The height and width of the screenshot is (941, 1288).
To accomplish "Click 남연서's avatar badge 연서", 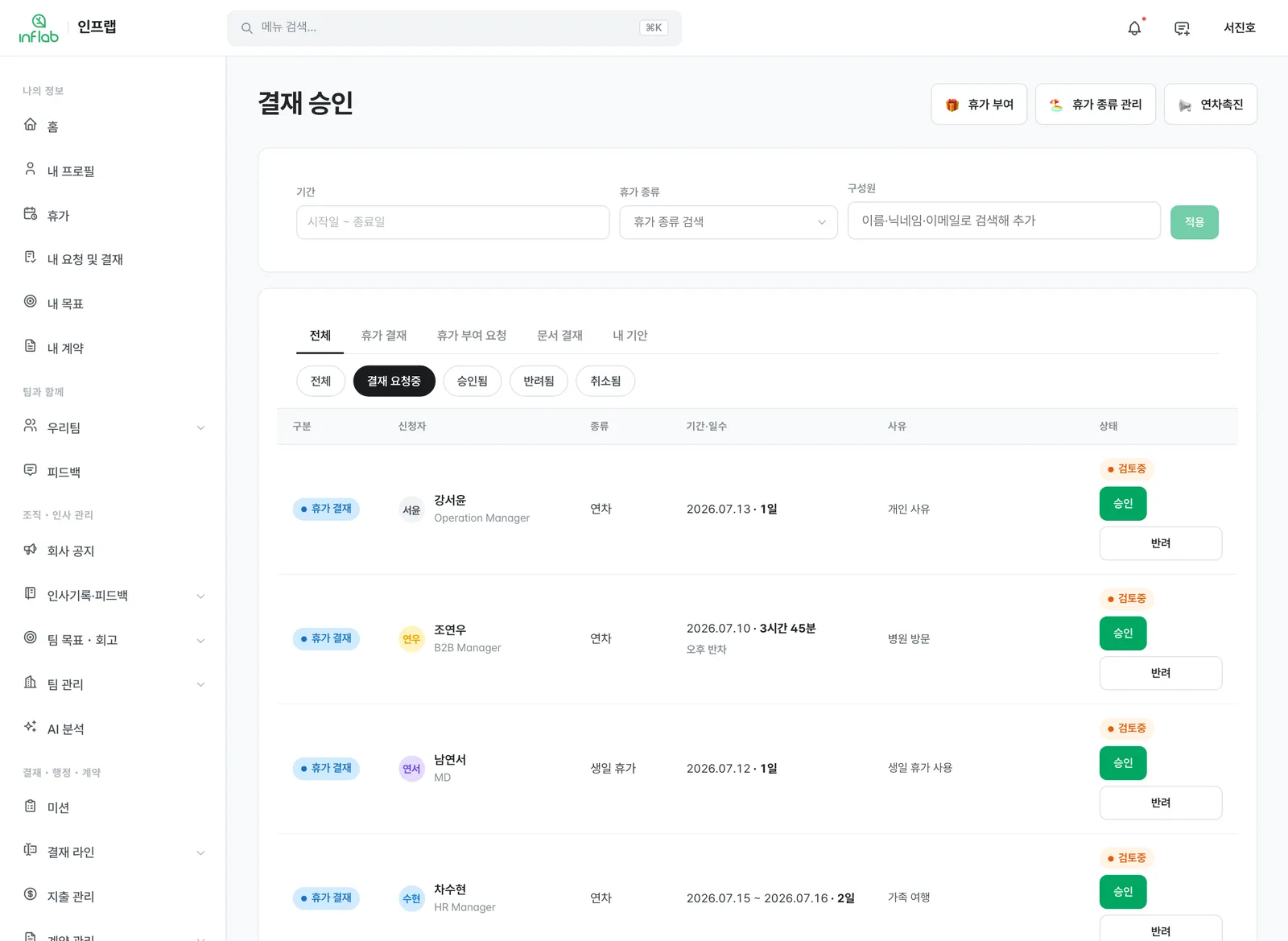I will (412, 769).
